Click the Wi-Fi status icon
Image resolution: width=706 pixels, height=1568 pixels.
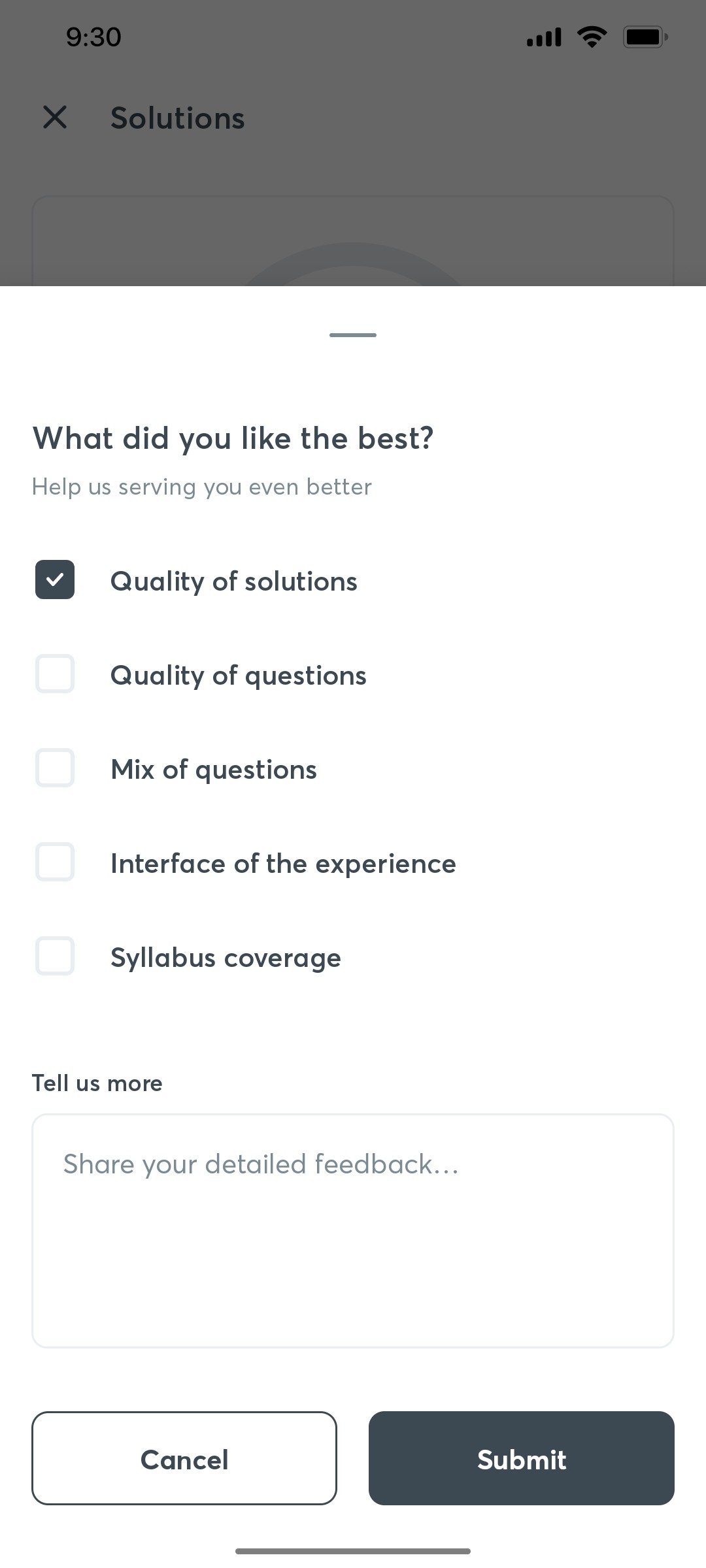point(590,36)
